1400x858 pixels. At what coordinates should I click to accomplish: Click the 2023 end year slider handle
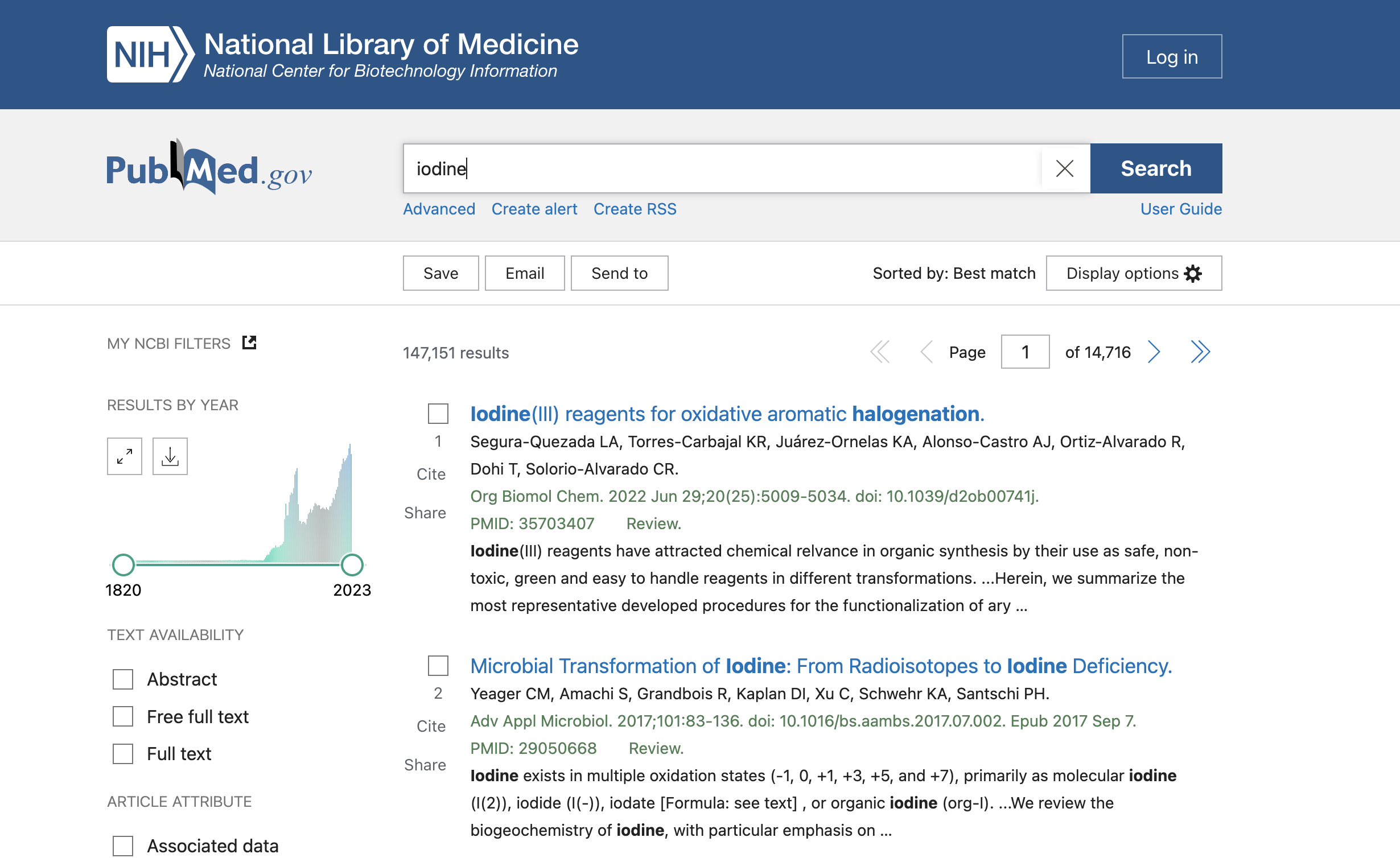pos(352,565)
